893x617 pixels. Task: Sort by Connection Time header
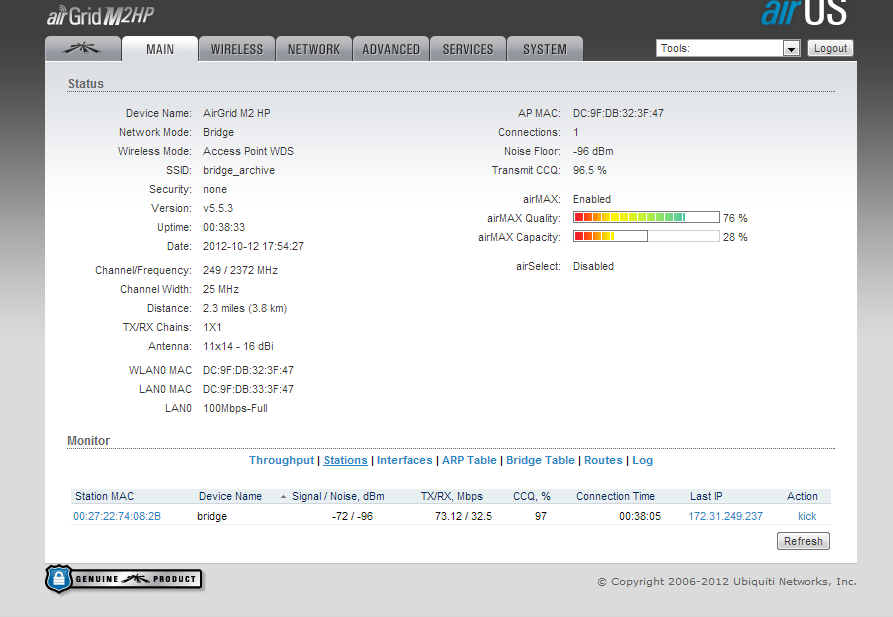(615, 496)
